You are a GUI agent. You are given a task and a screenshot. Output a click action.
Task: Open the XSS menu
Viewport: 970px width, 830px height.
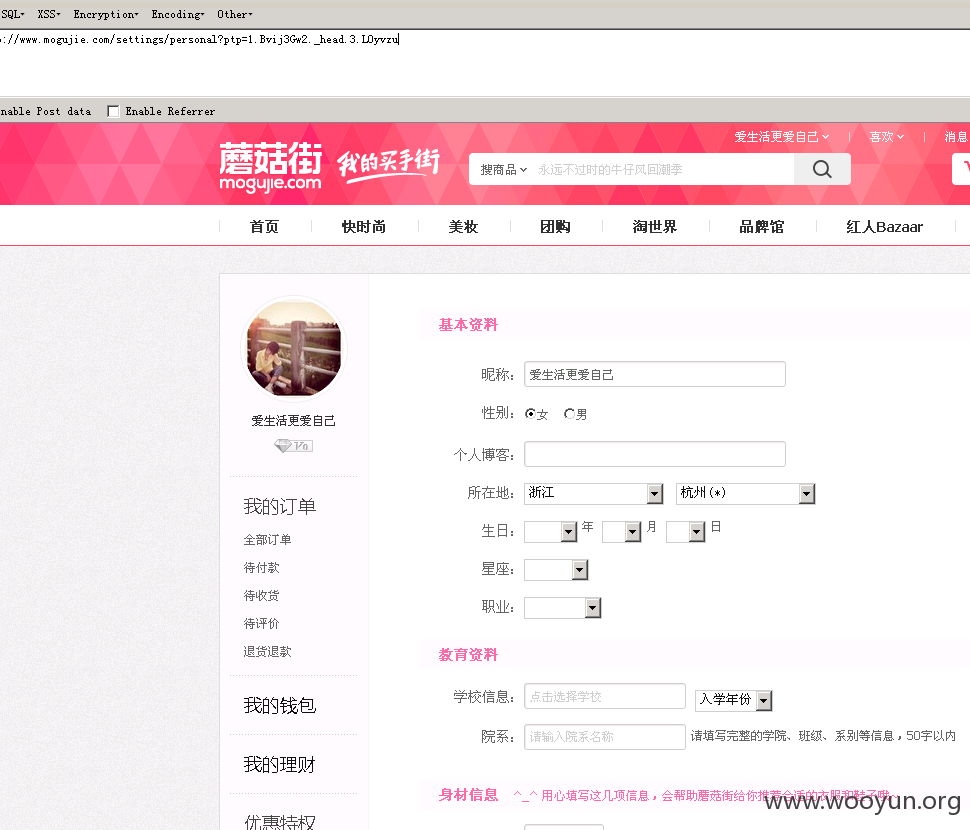click(49, 14)
